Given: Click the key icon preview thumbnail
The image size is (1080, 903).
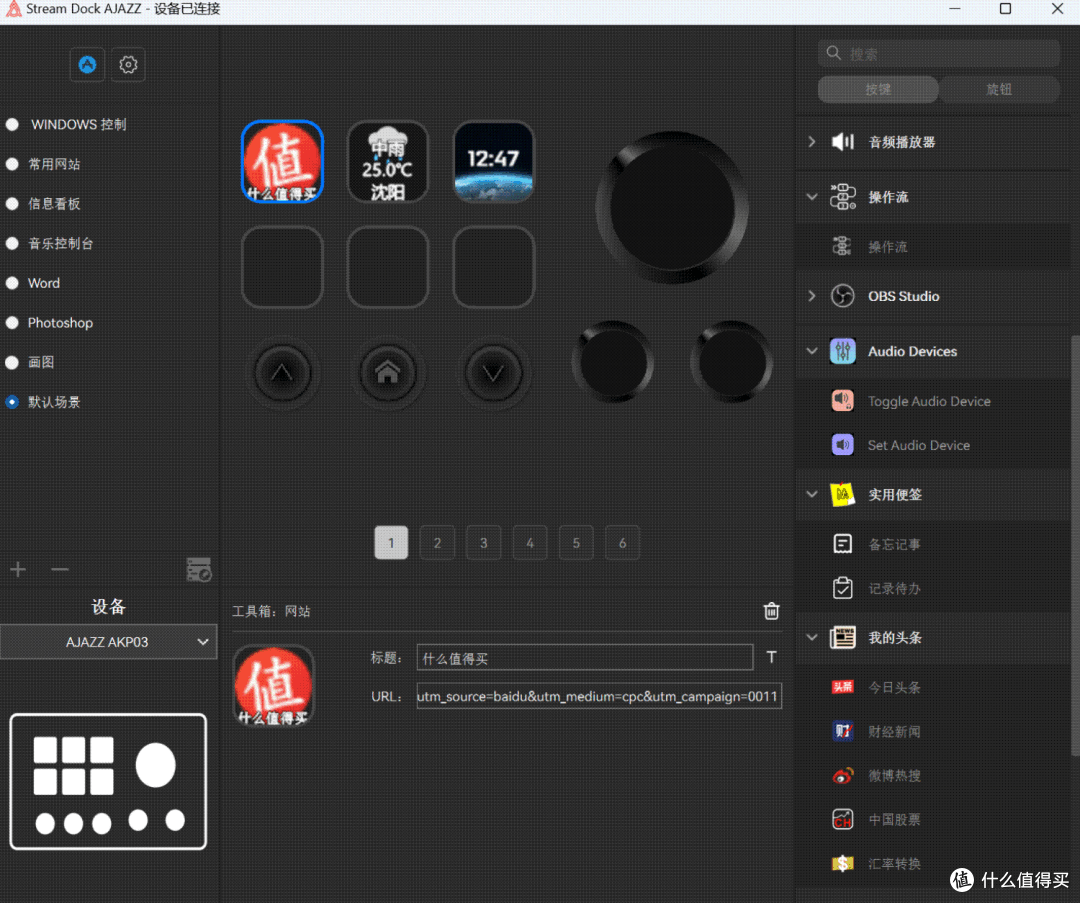Looking at the screenshot, I should point(274,685).
